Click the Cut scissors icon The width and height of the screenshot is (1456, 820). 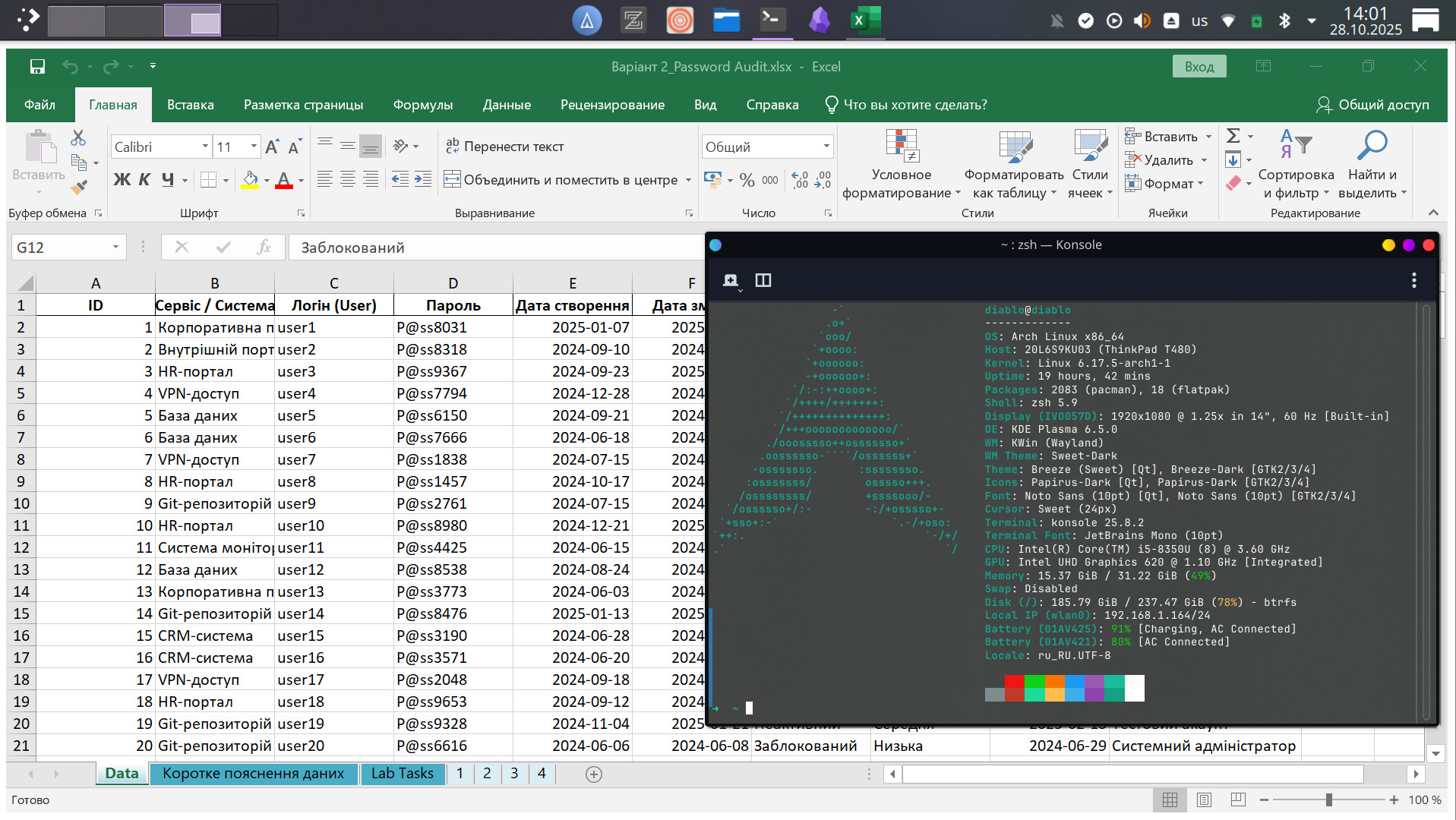coord(78,138)
